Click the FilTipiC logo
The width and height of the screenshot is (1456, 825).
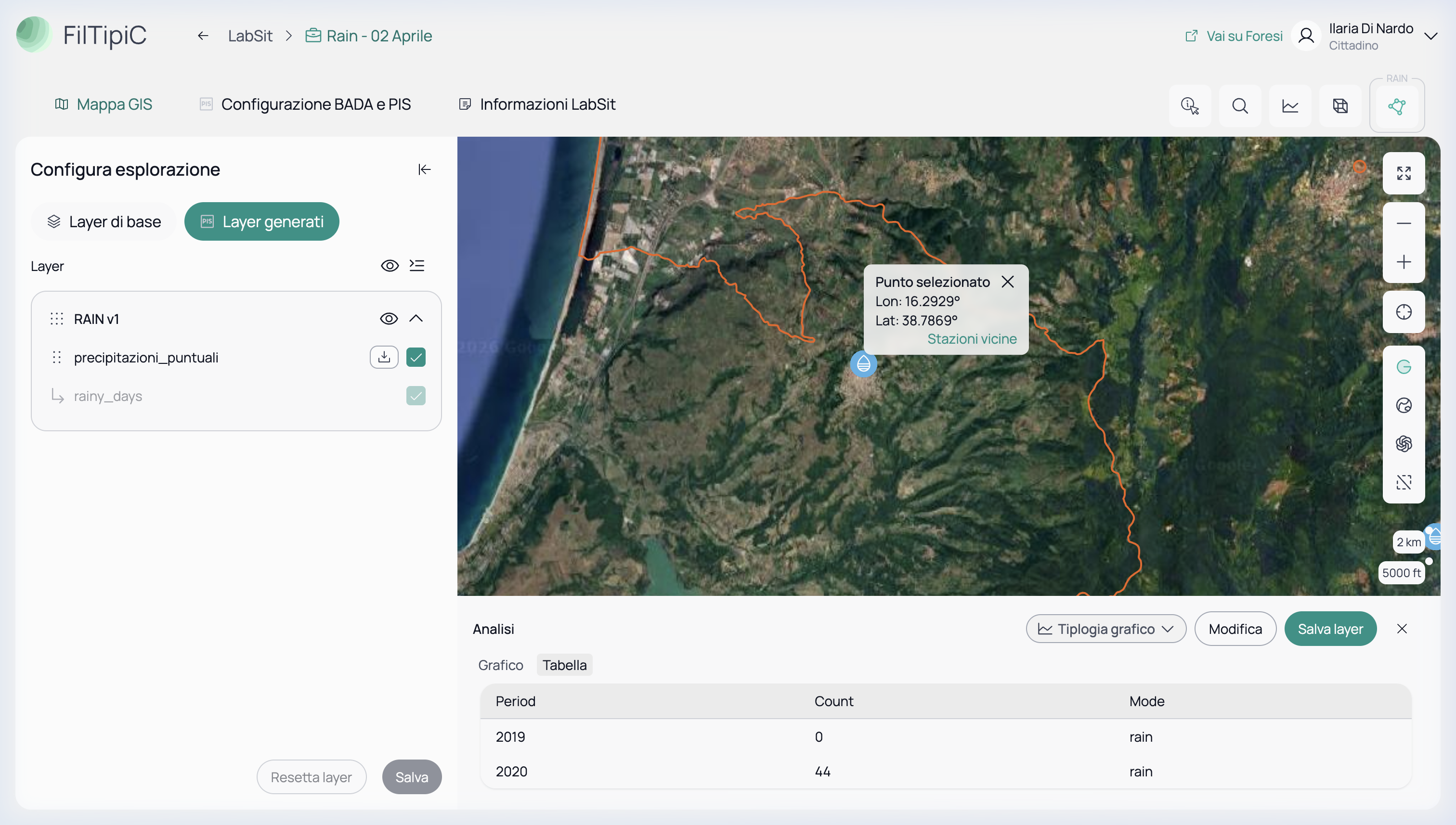82,35
